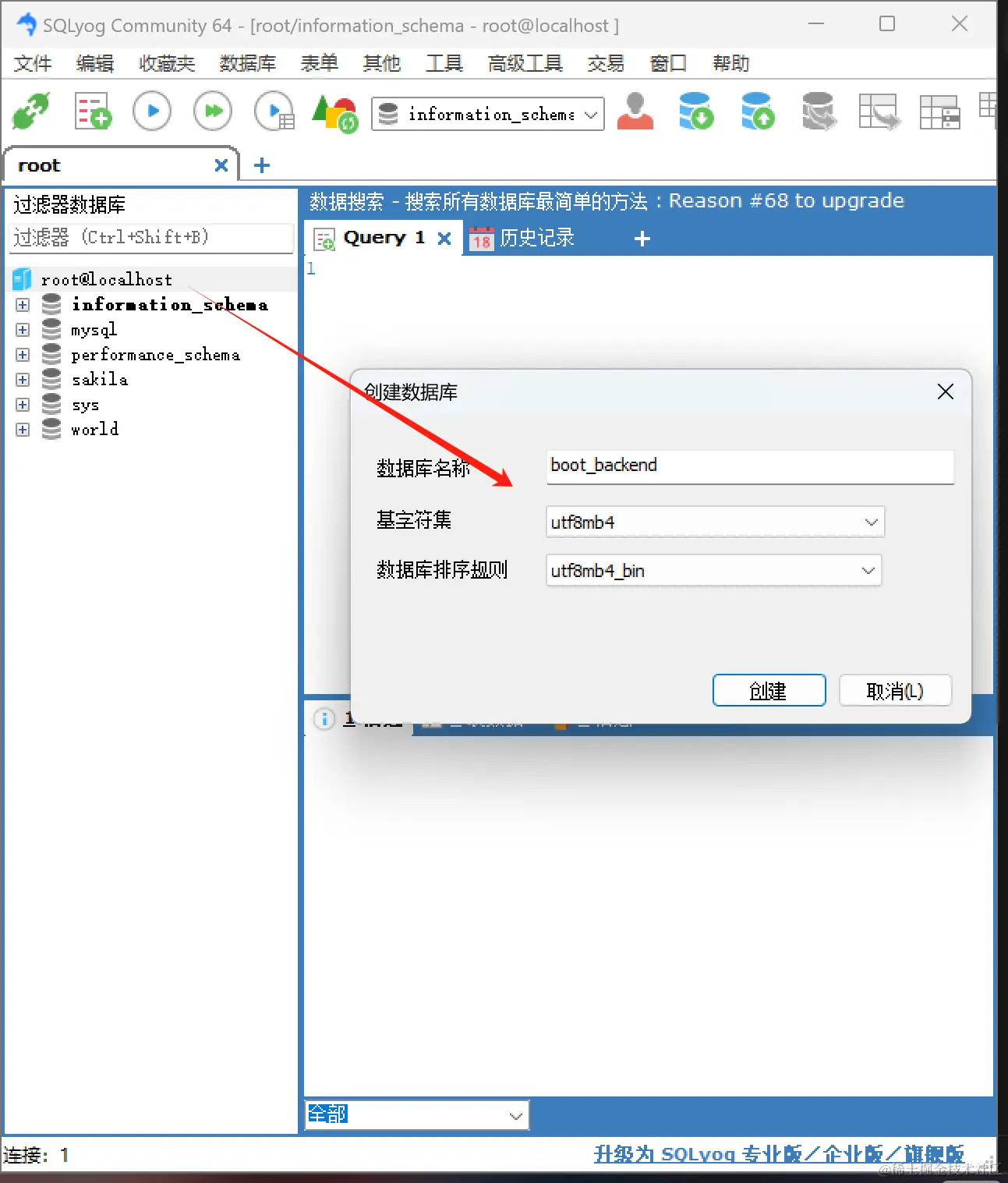This screenshot has width=1008, height=1183.
Task: Expand the sakila database node
Action: [23, 380]
